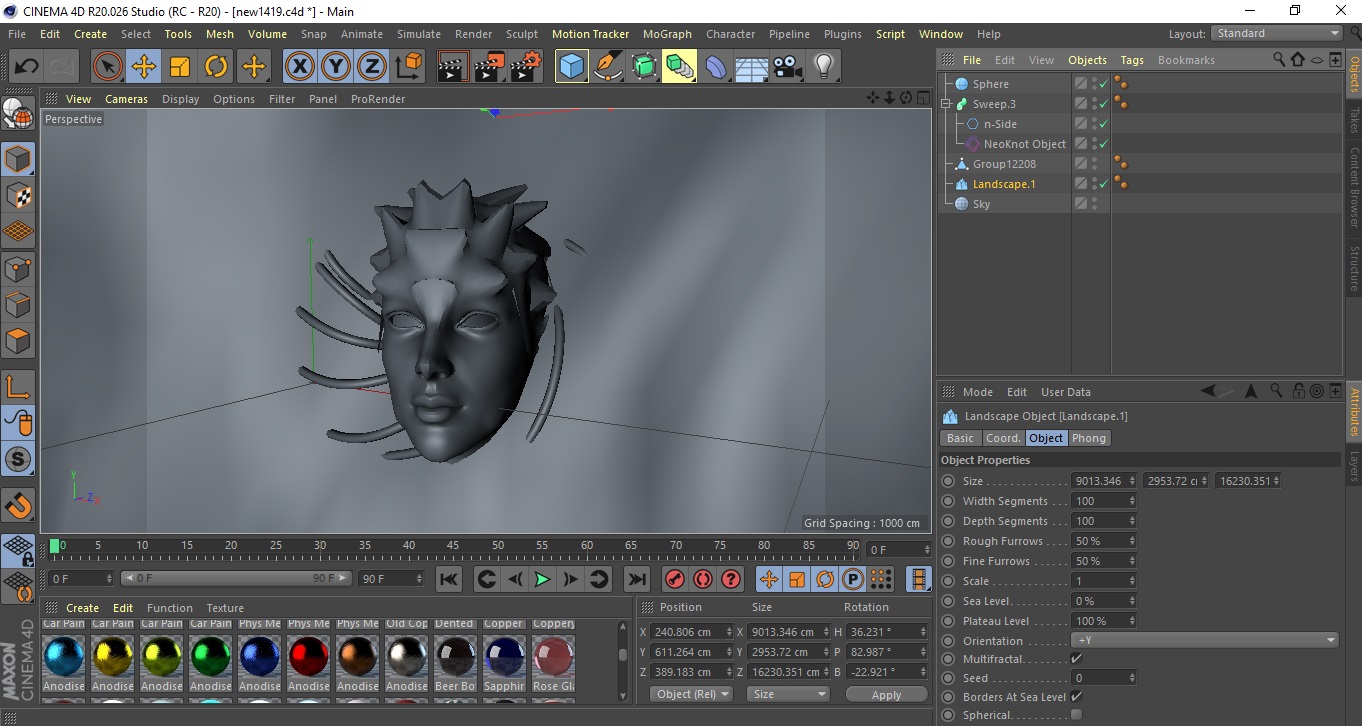Select the red Anodised material swatch

pos(308,657)
